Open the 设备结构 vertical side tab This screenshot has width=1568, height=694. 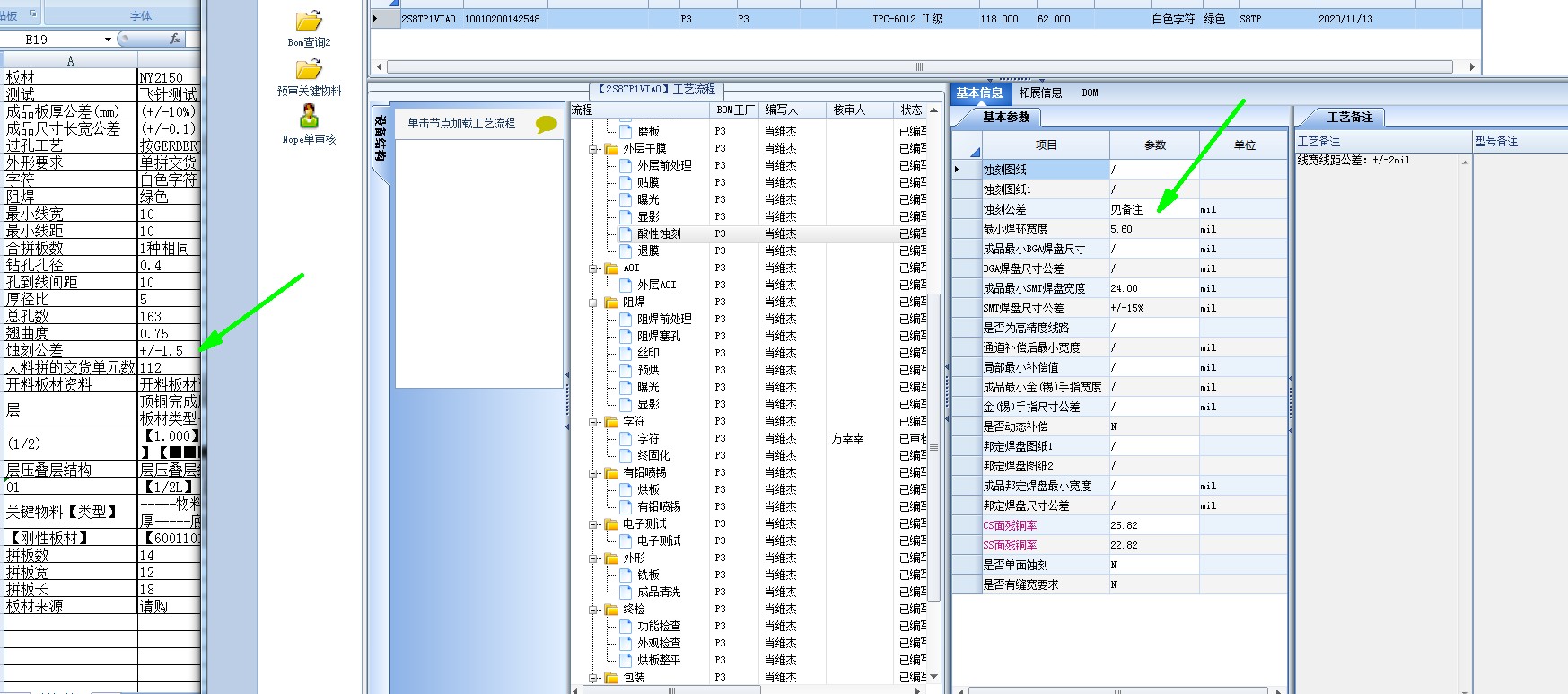(381, 138)
